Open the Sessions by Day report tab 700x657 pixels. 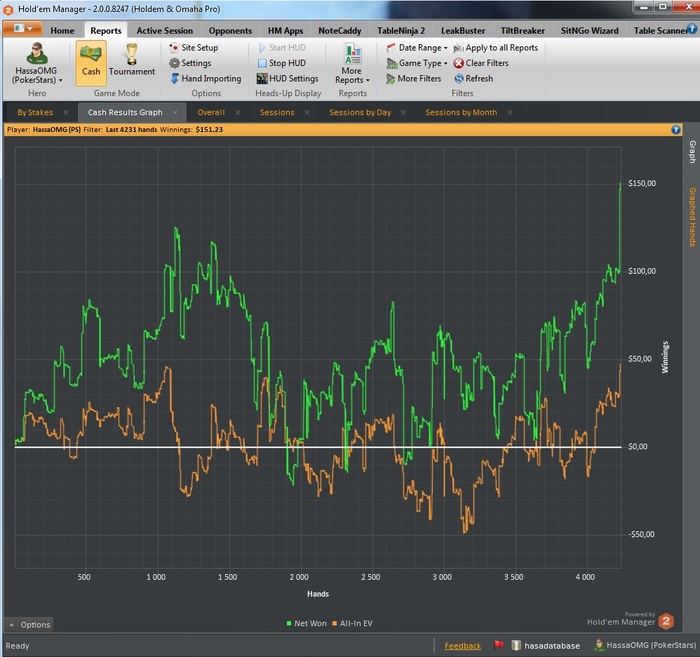pyautogui.click(x=360, y=112)
